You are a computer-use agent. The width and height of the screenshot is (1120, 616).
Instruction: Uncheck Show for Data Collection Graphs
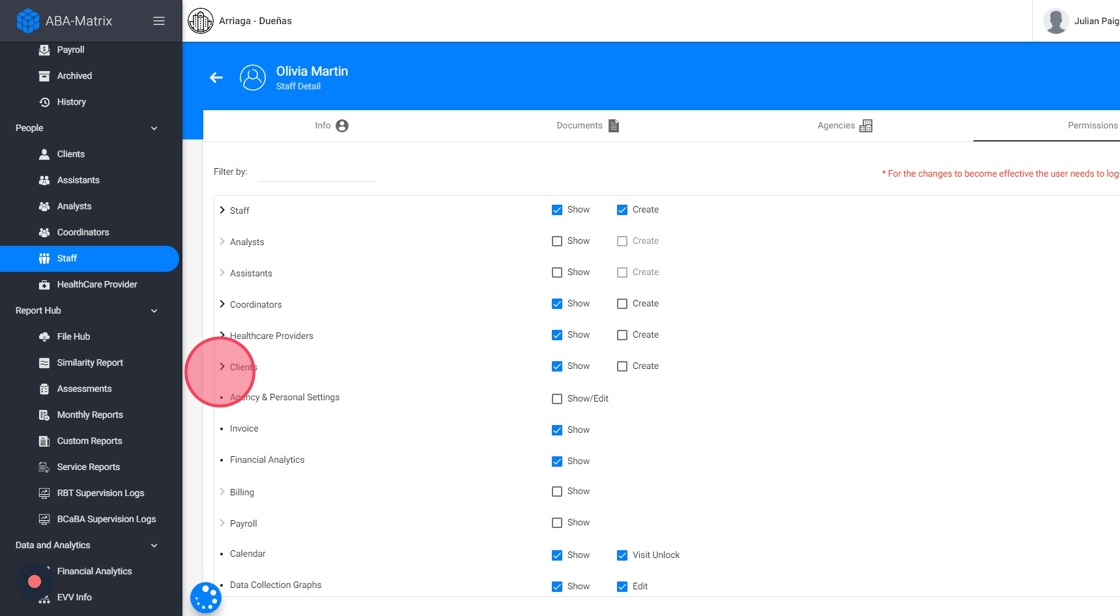[x=557, y=587]
